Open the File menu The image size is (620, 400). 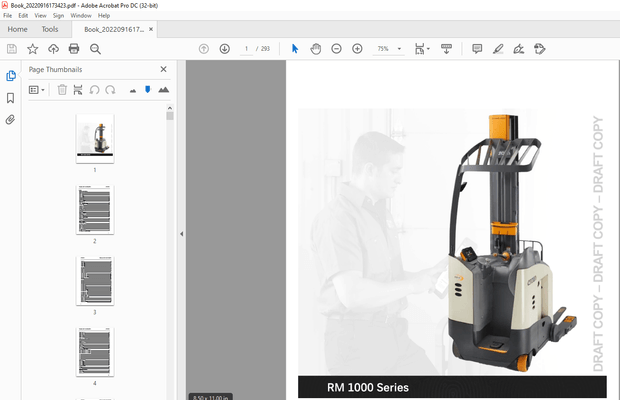pyautogui.click(x=8, y=15)
